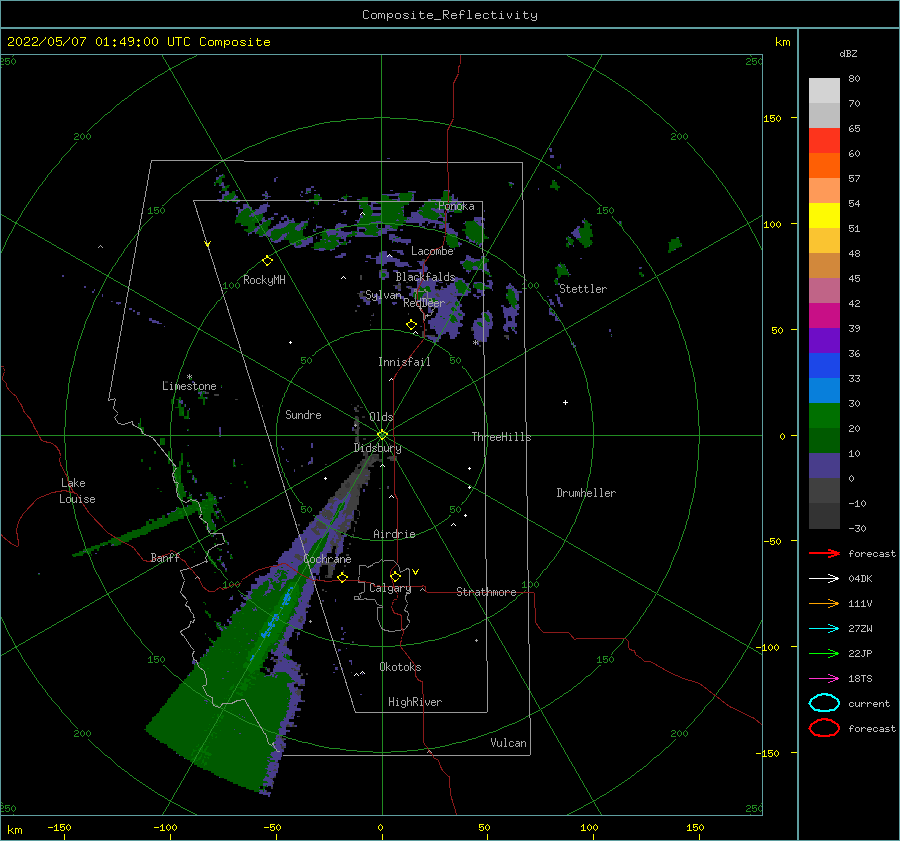
Task: Click the cyan 'current' ellipse icon
Action: click(x=824, y=703)
